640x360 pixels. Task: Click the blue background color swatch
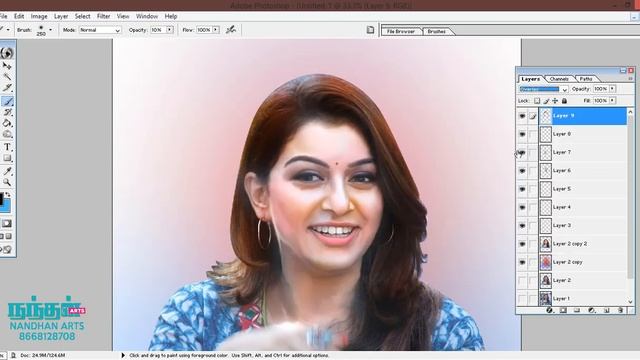point(7,207)
